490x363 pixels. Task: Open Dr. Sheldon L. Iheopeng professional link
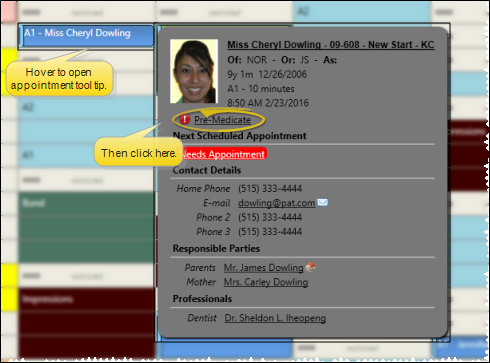[x=275, y=318]
